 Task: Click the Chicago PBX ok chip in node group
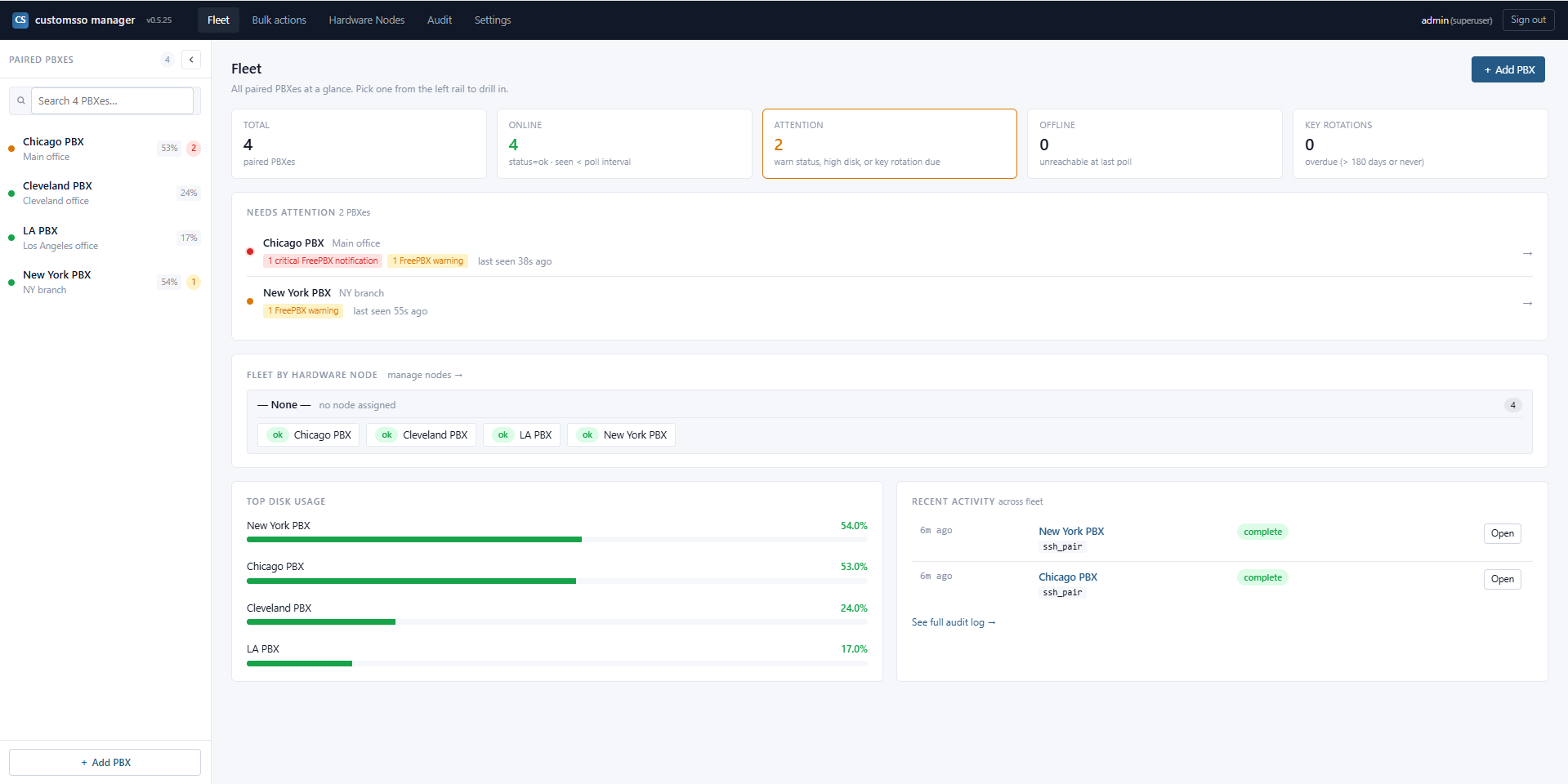[x=309, y=435]
